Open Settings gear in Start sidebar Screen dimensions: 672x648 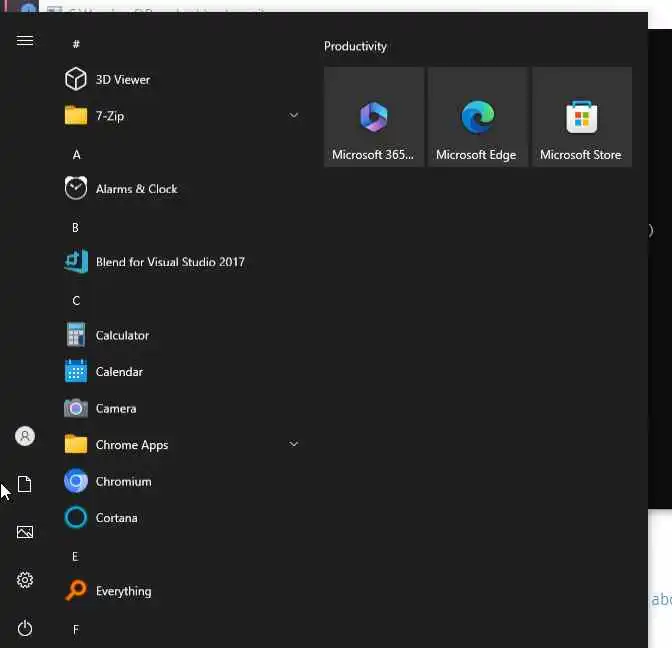pyautogui.click(x=25, y=580)
